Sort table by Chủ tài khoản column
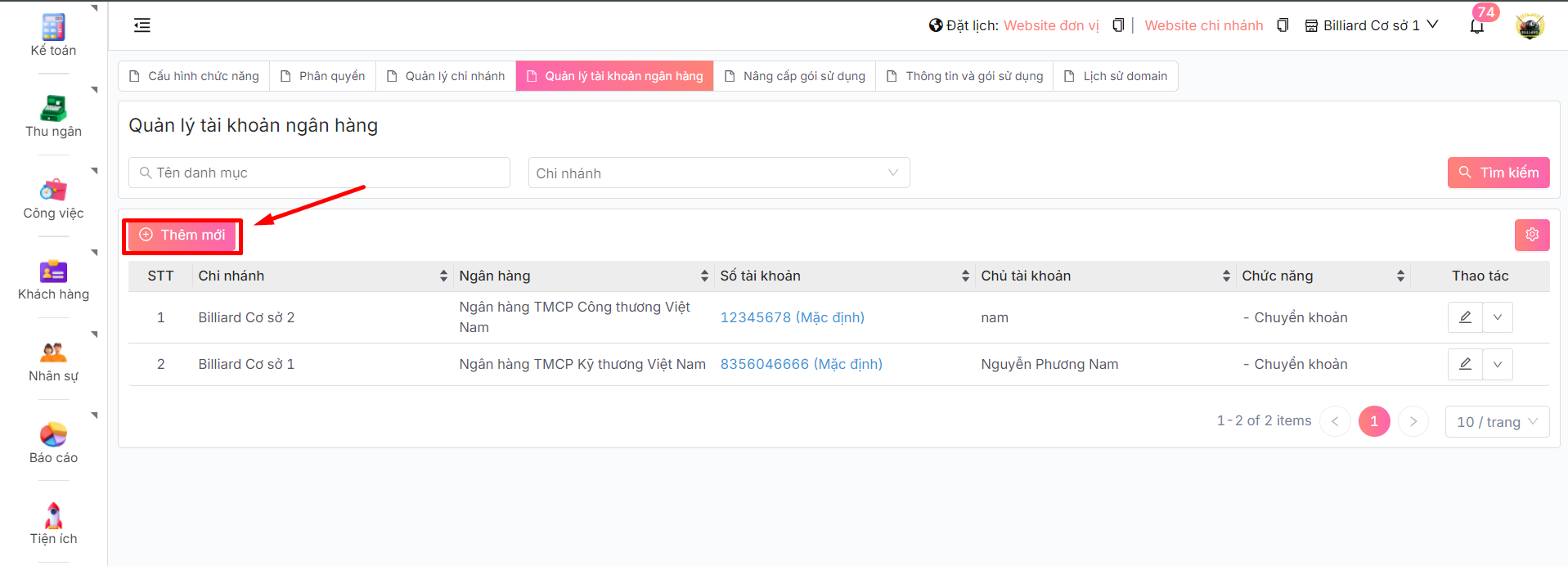 tap(1225, 276)
